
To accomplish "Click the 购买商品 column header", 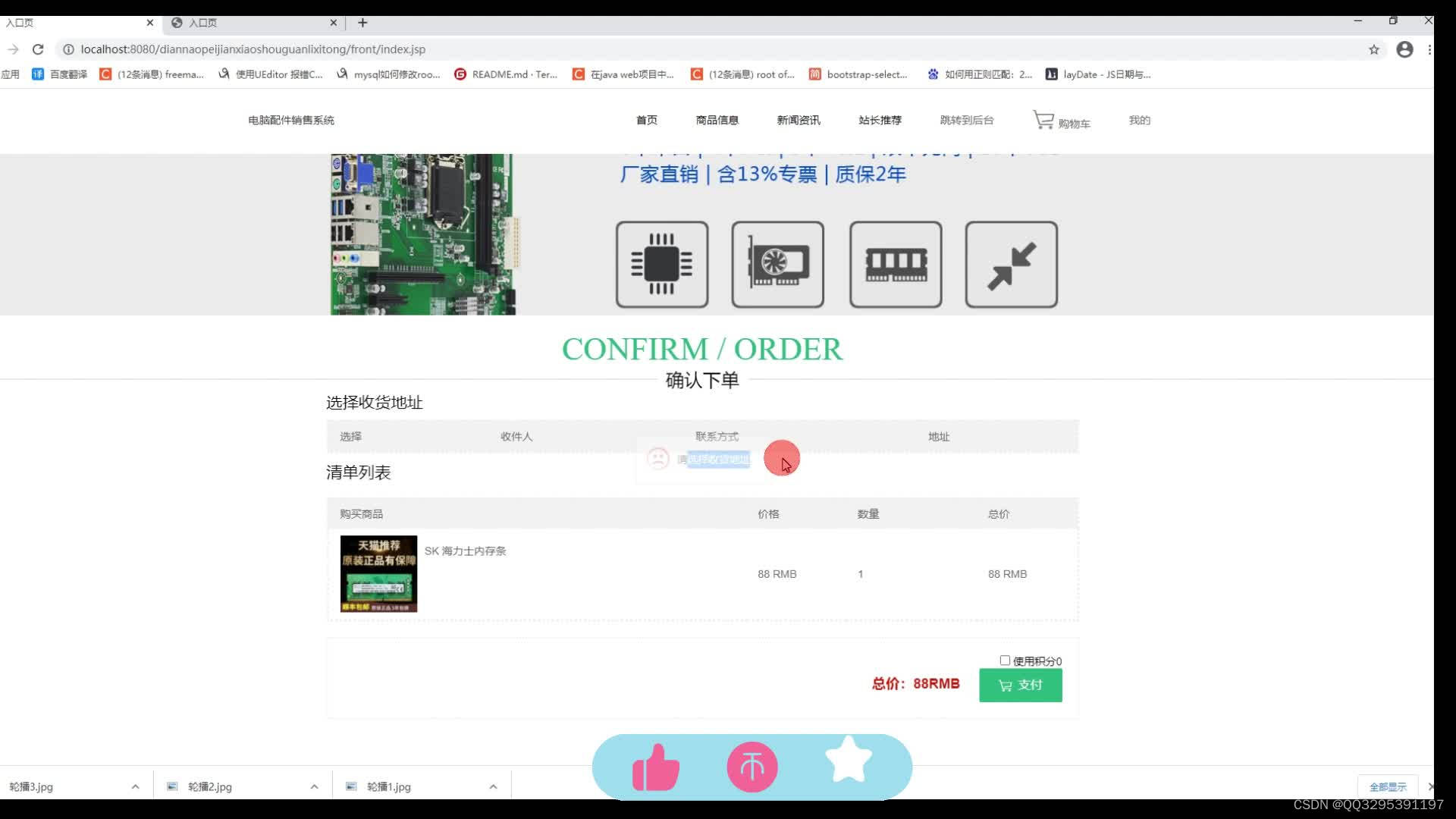I will tap(361, 513).
